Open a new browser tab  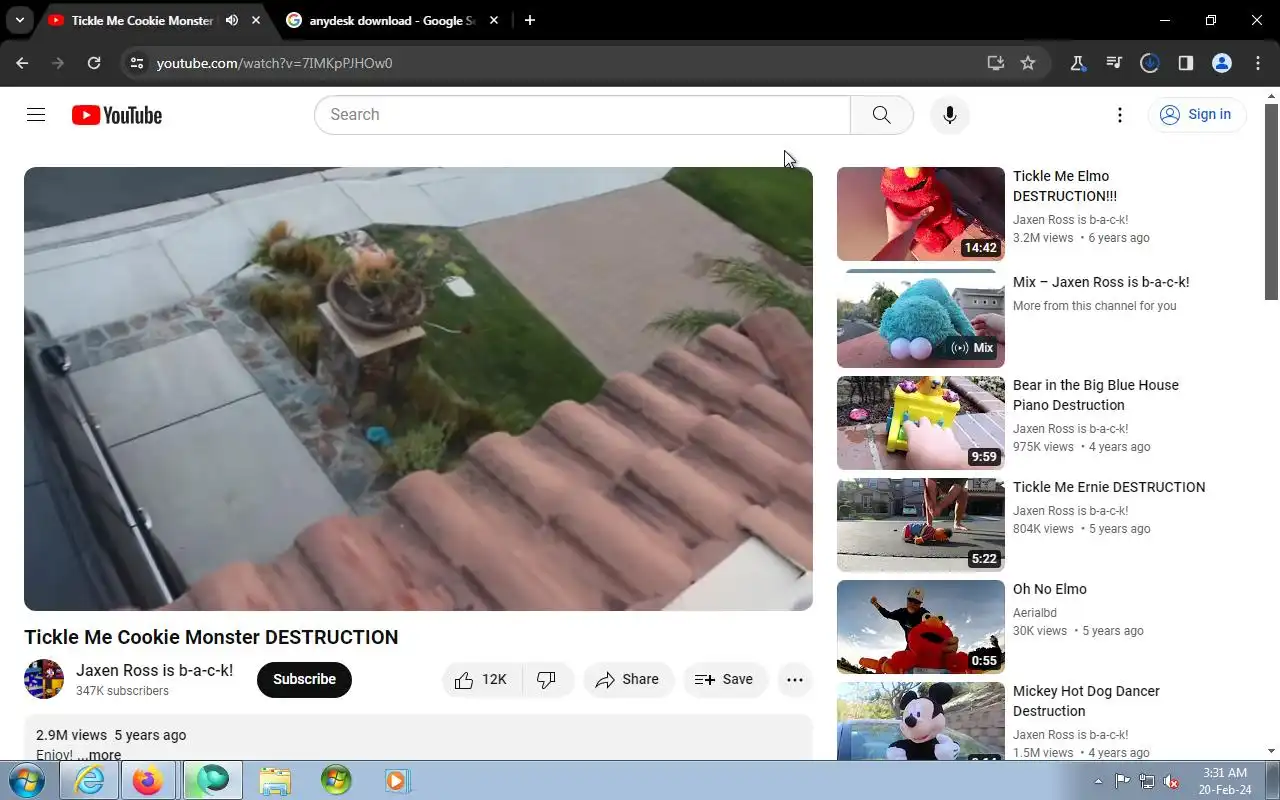530,20
